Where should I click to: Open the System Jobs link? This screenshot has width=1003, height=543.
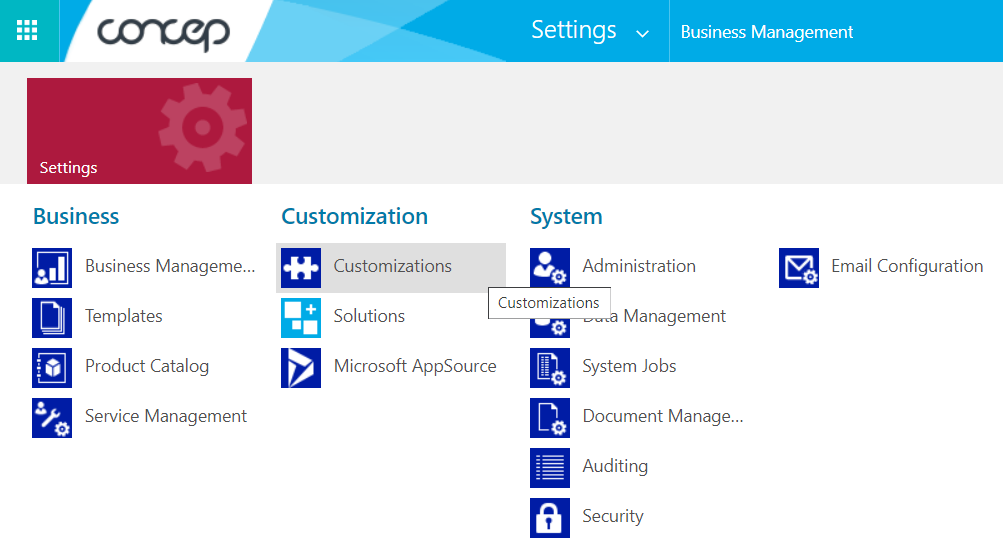[629, 366]
